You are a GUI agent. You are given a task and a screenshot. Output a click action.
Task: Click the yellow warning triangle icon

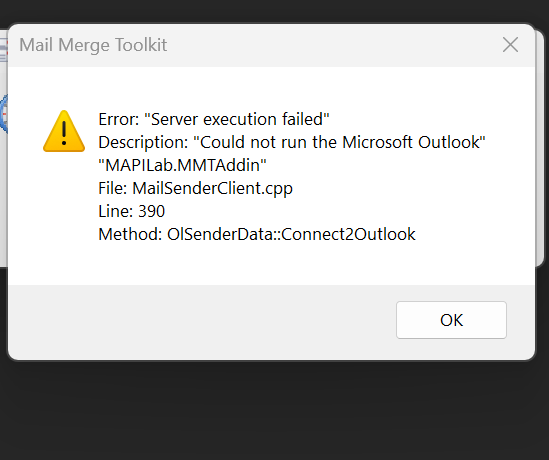point(64,131)
